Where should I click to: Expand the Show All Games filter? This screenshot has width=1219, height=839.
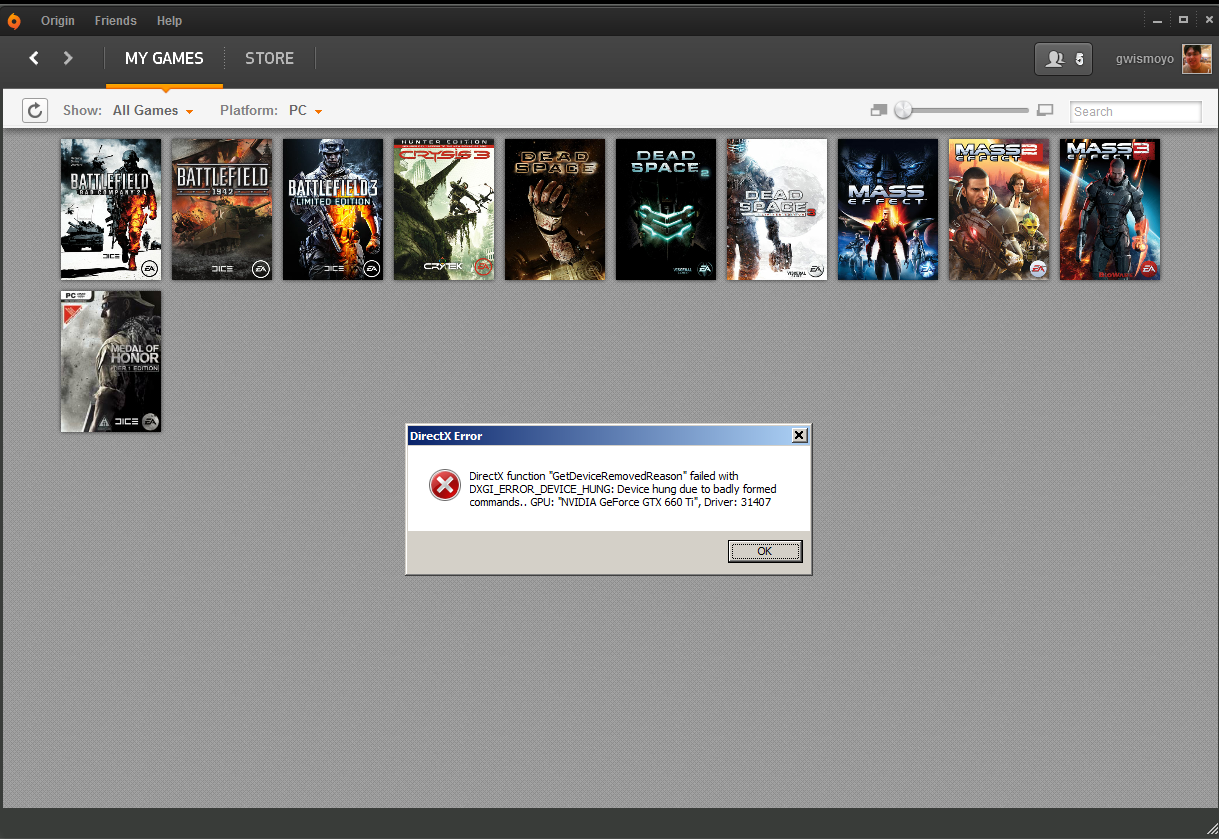pyautogui.click(x=152, y=110)
